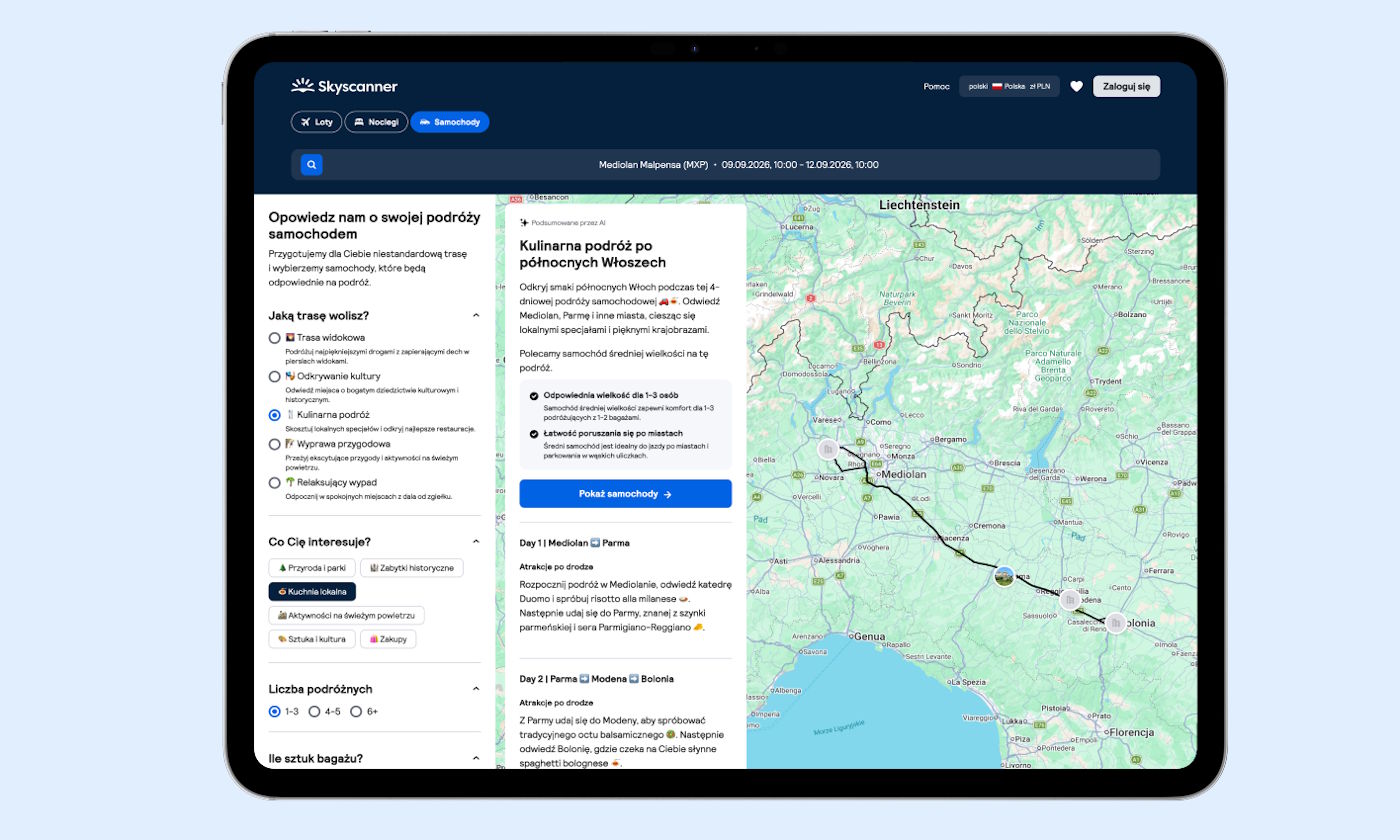Choose the Wyprawa przygodowa route option

(275, 444)
